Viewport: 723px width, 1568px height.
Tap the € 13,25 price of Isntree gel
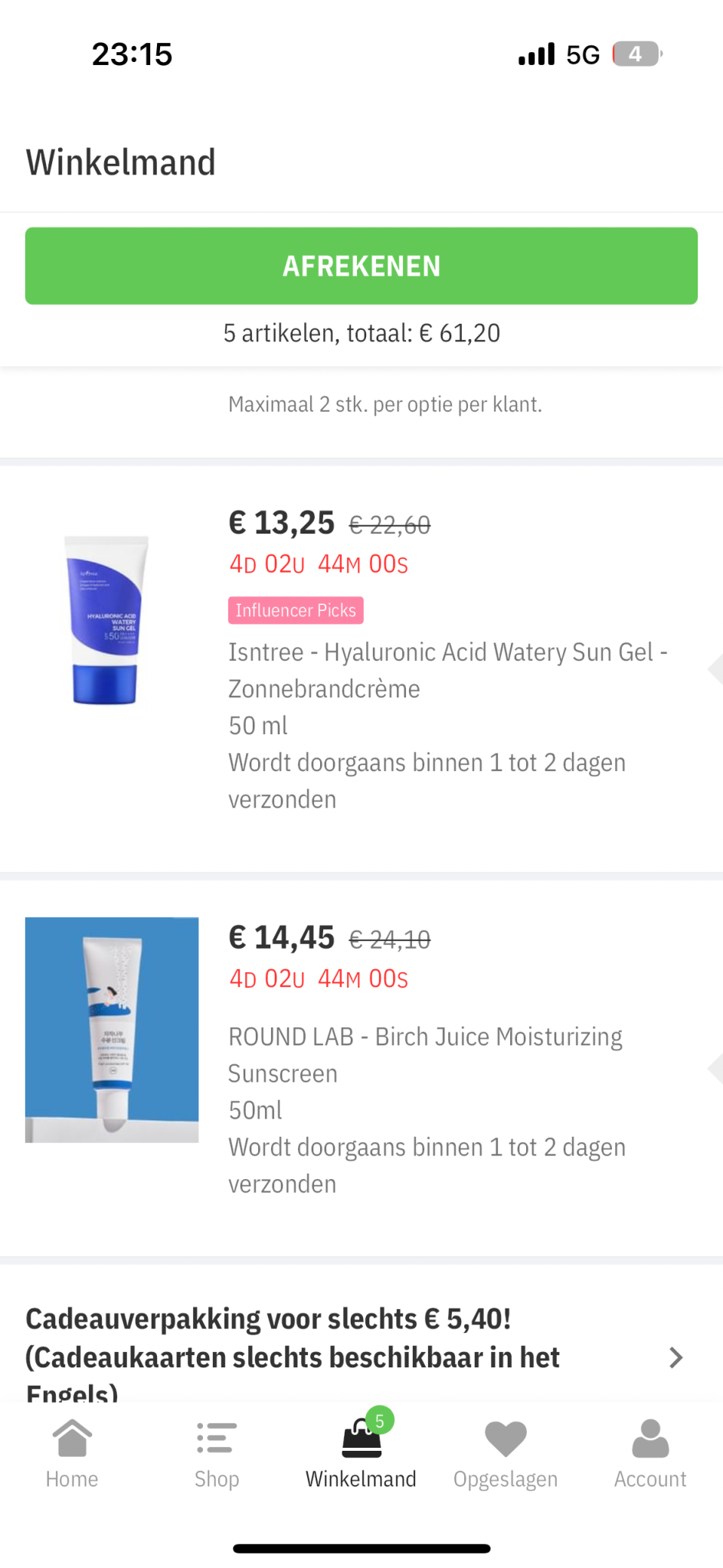point(282,523)
